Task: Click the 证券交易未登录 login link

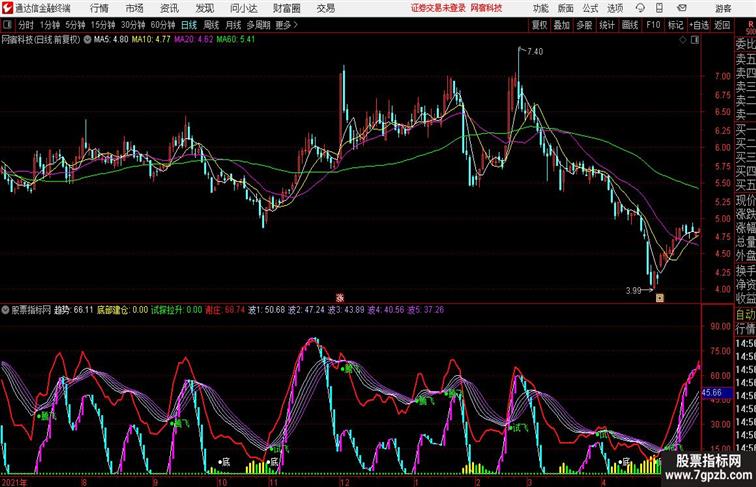Action: [438, 8]
